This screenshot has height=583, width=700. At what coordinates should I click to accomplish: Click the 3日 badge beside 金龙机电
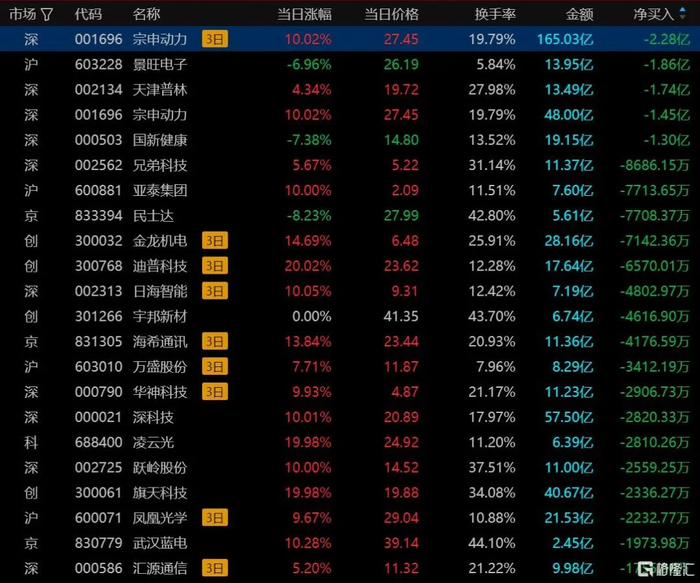click(x=215, y=241)
